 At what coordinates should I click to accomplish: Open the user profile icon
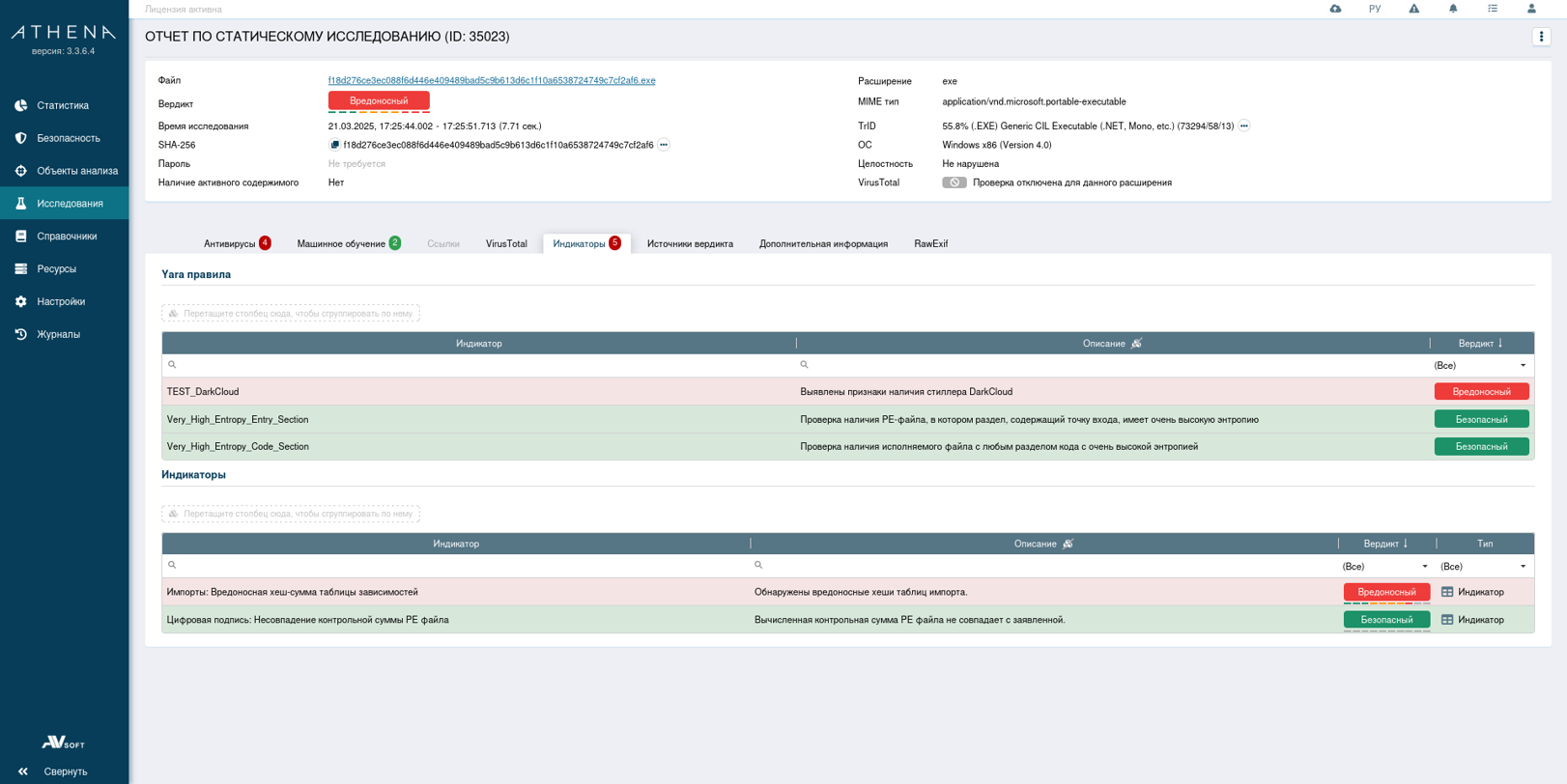[x=1531, y=9]
